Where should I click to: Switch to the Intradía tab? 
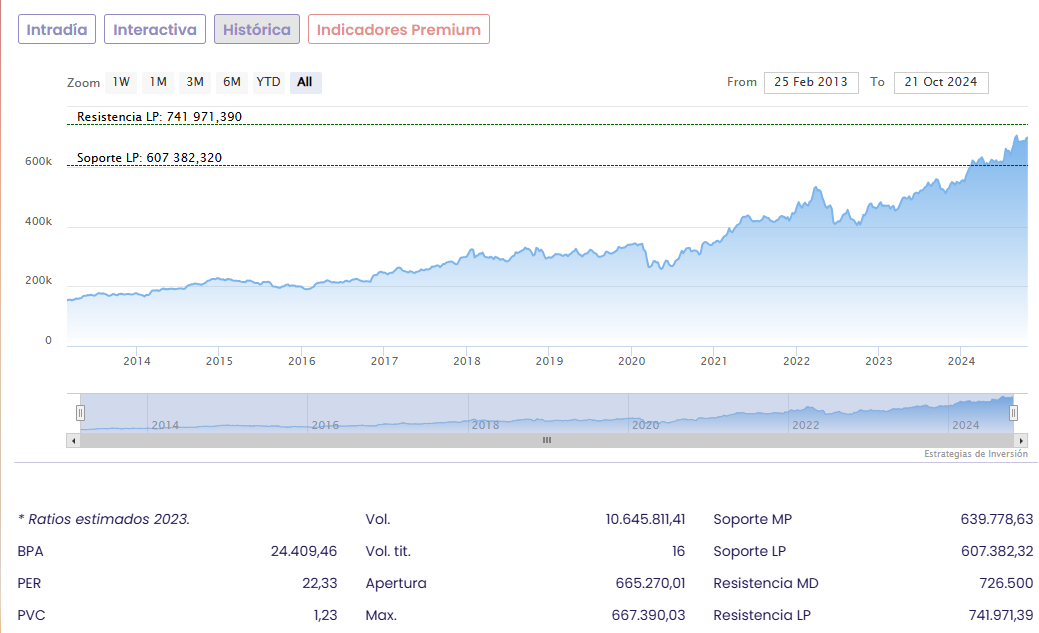point(57,30)
